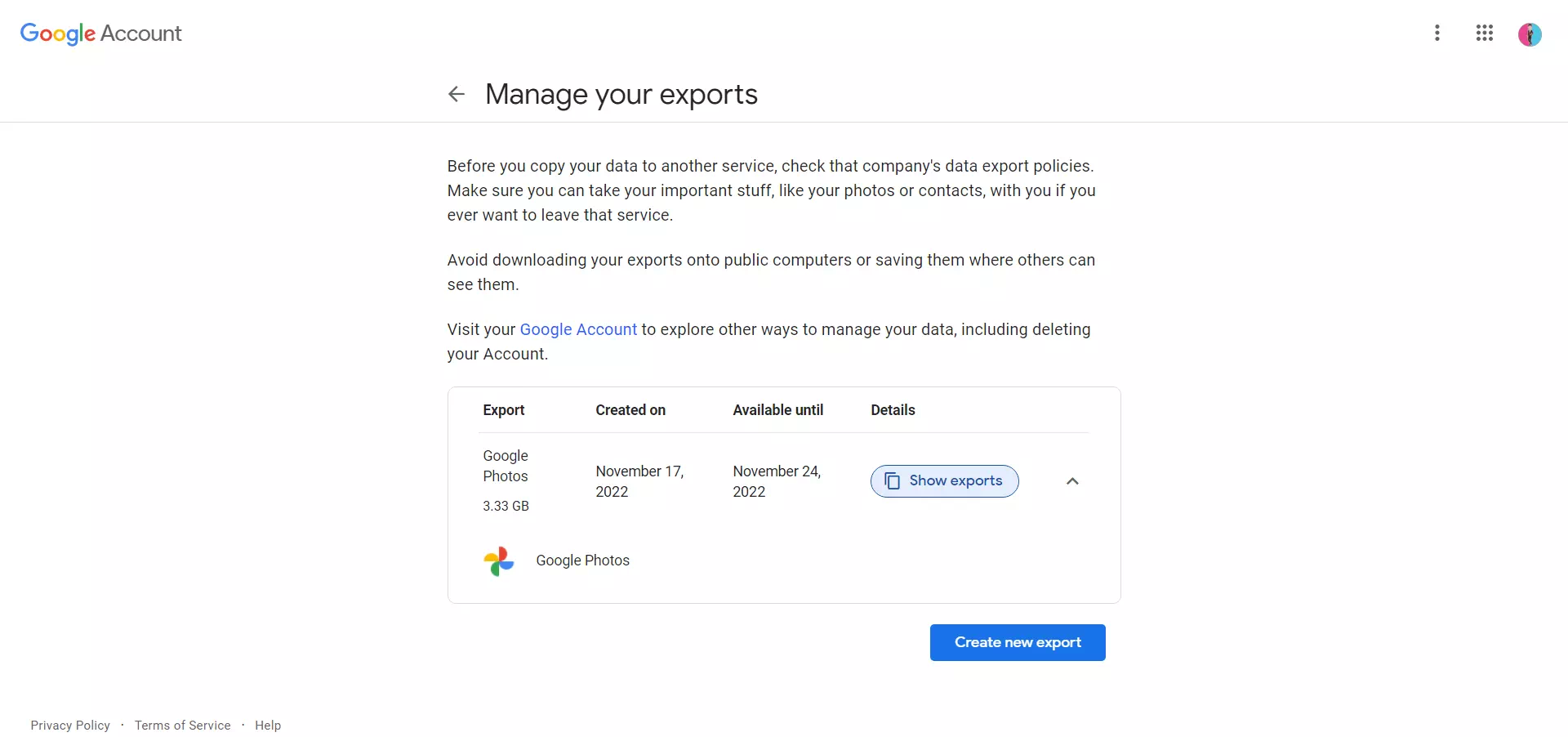1568x737 pixels.
Task: Click the November 17, 2022 date
Action: pos(639,481)
